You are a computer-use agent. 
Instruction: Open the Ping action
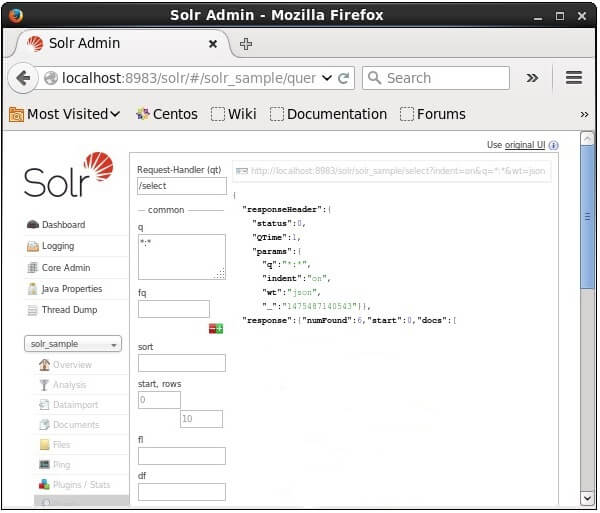tap(62, 465)
